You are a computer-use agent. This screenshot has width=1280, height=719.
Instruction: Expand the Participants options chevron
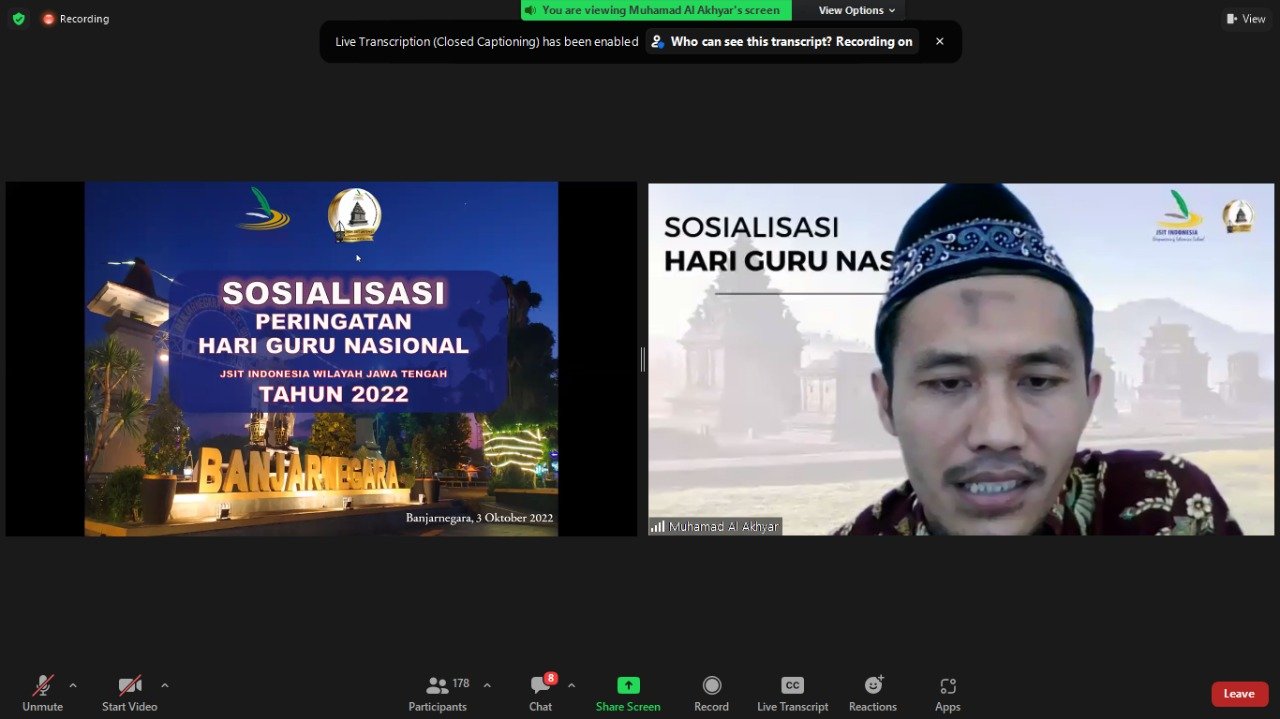(487, 686)
